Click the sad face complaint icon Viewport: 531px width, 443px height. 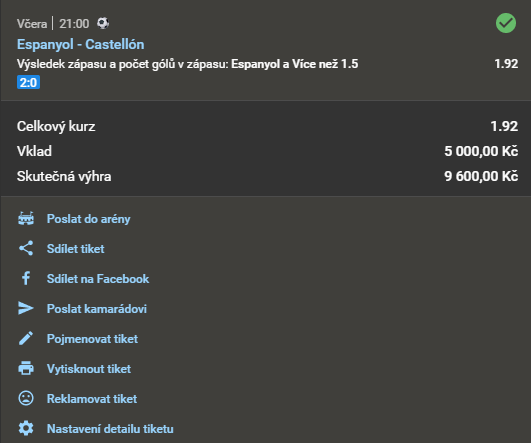tap(26, 398)
